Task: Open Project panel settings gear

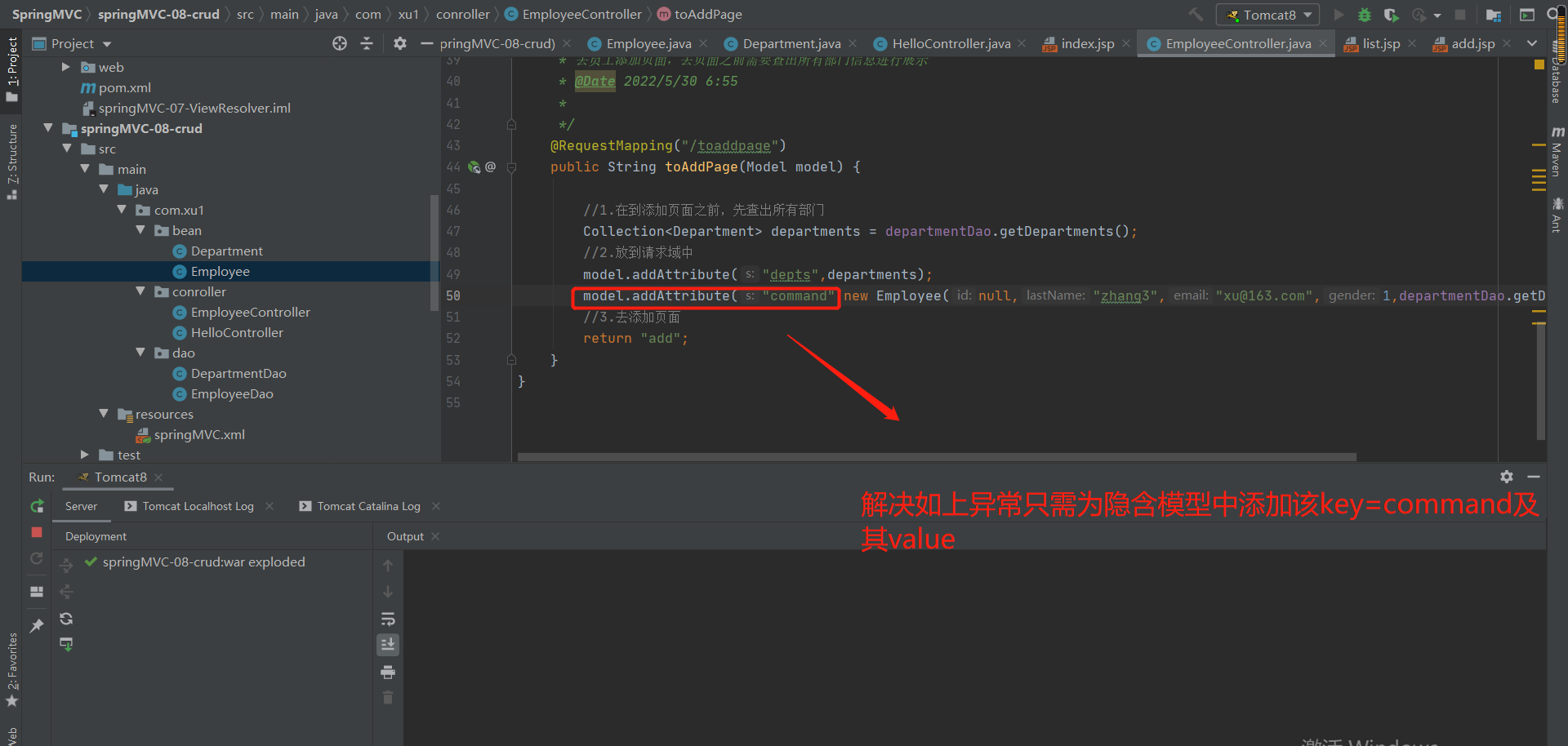Action: (400, 43)
